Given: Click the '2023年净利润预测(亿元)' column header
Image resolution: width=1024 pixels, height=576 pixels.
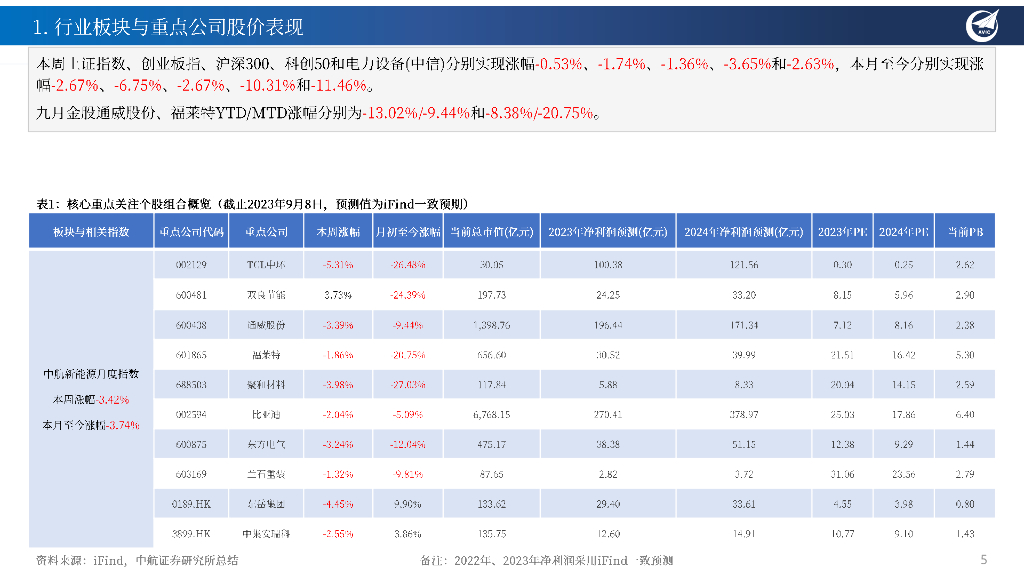Looking at the screenshot, I should click(608, 232).
